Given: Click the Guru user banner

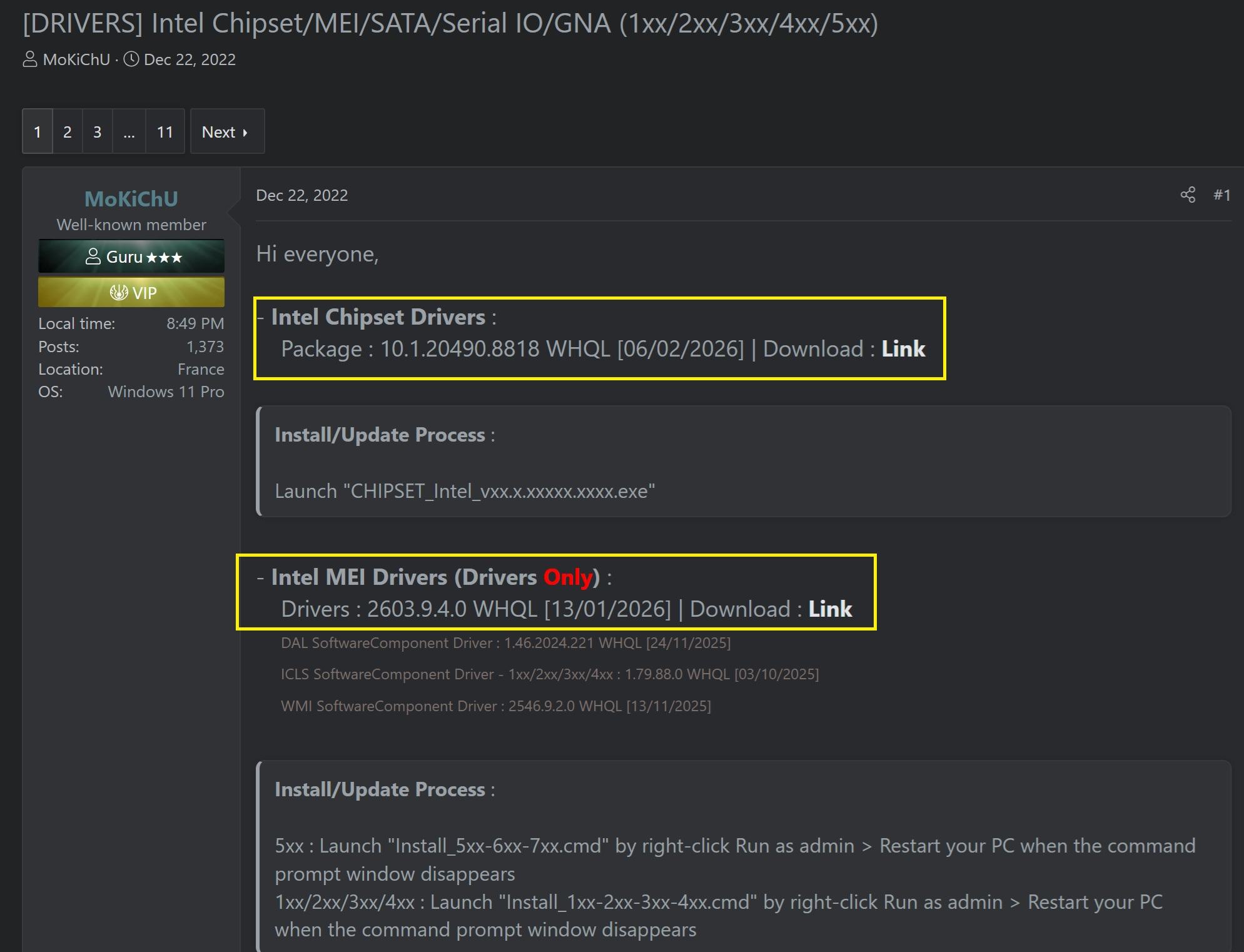Looking at the screenshot, I should [x=131, y=256].
